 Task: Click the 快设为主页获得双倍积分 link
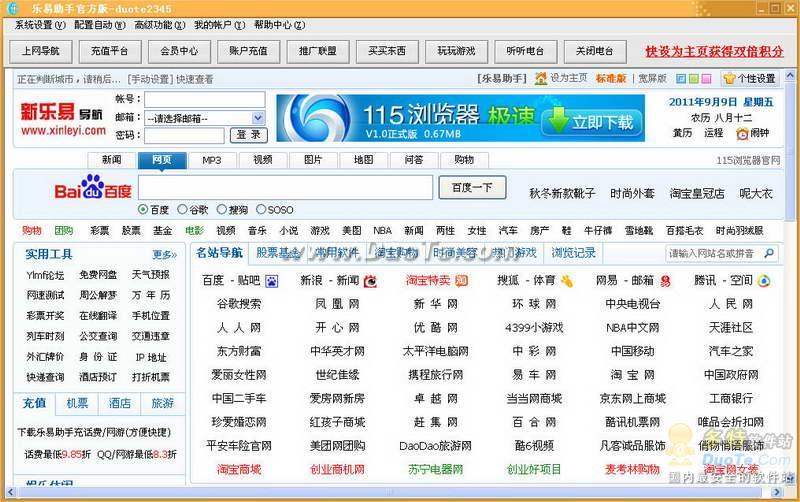[714, 52]
